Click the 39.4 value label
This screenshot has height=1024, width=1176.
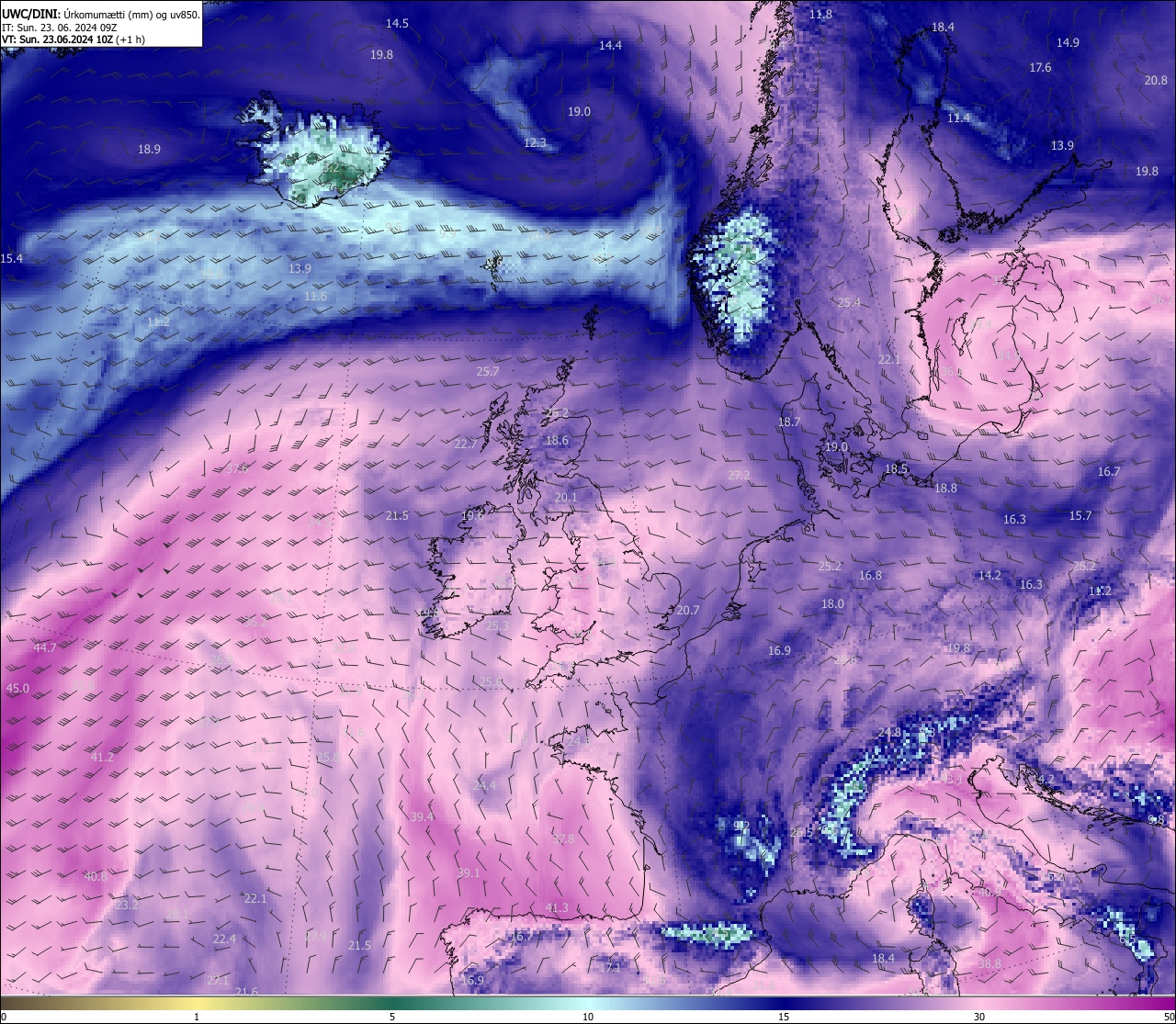coord(422,817)
